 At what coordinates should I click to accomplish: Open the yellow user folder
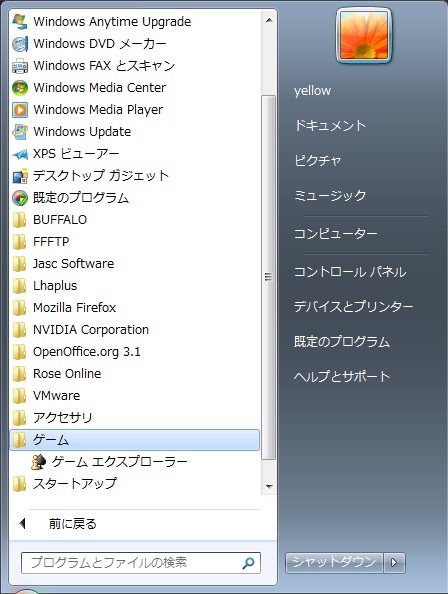point(312,91)
